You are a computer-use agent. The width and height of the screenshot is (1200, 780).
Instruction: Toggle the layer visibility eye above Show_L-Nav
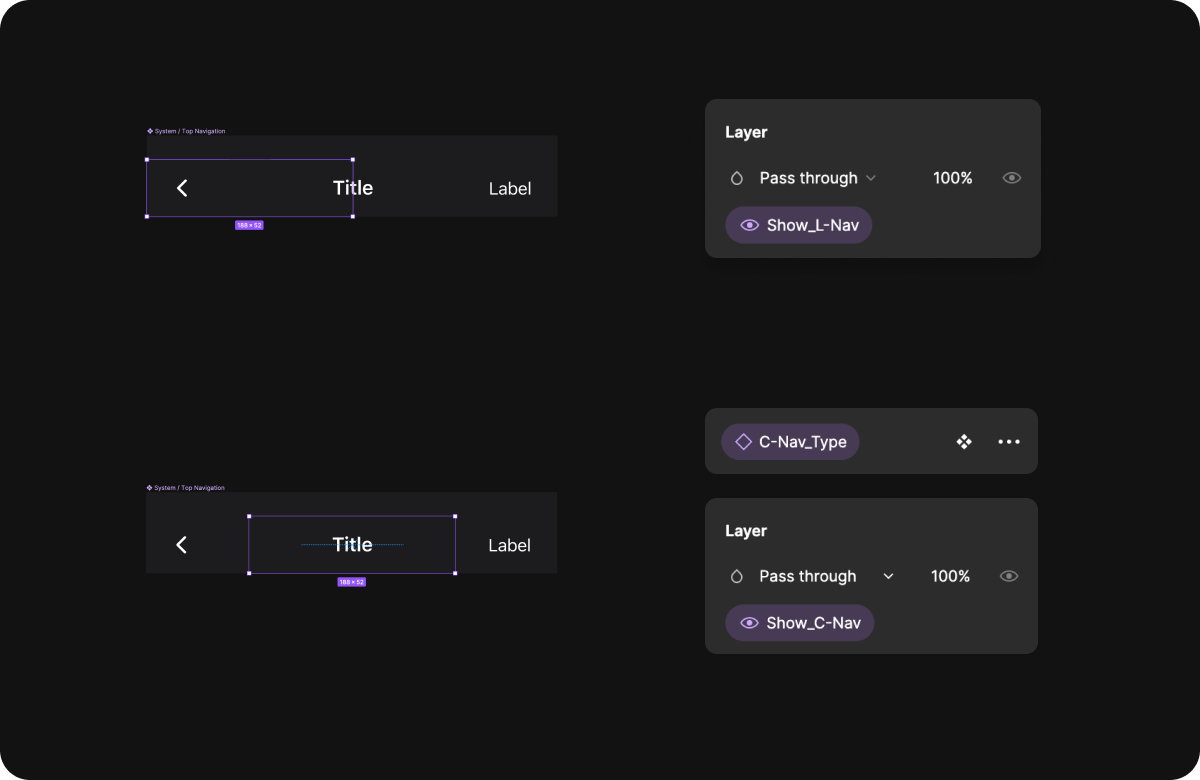click(1012, 178)
